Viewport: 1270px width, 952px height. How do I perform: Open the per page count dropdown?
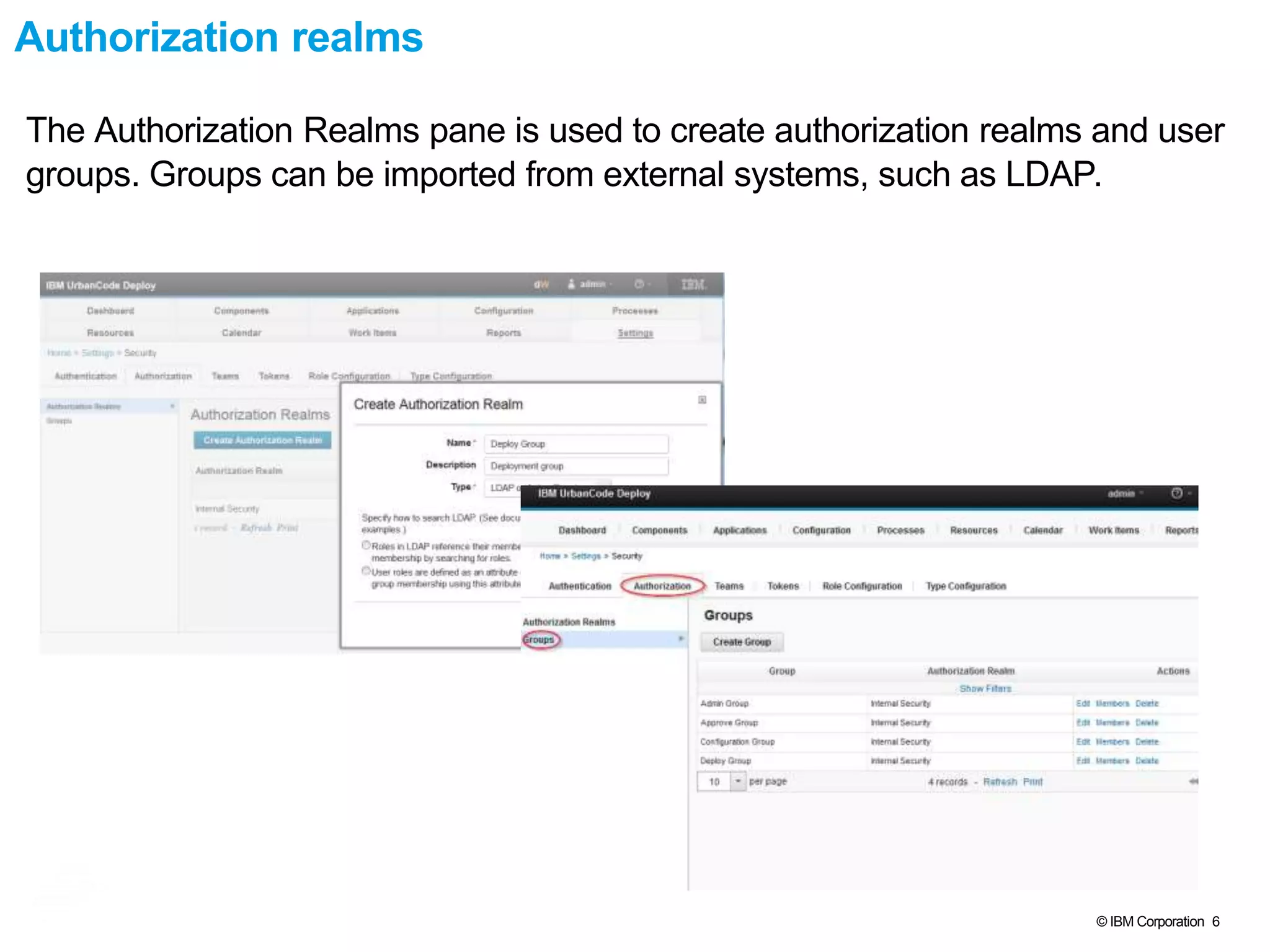[737, 782]
